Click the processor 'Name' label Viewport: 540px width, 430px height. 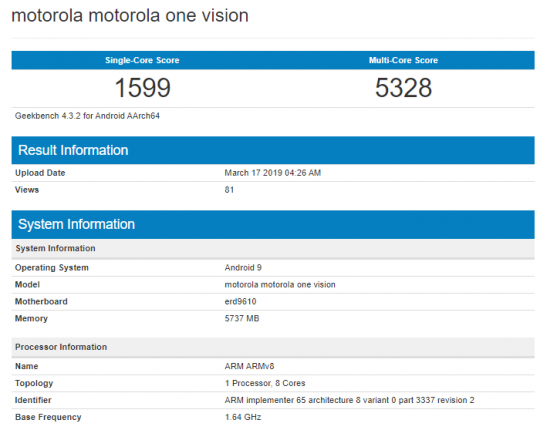click(x=27, y=366)
